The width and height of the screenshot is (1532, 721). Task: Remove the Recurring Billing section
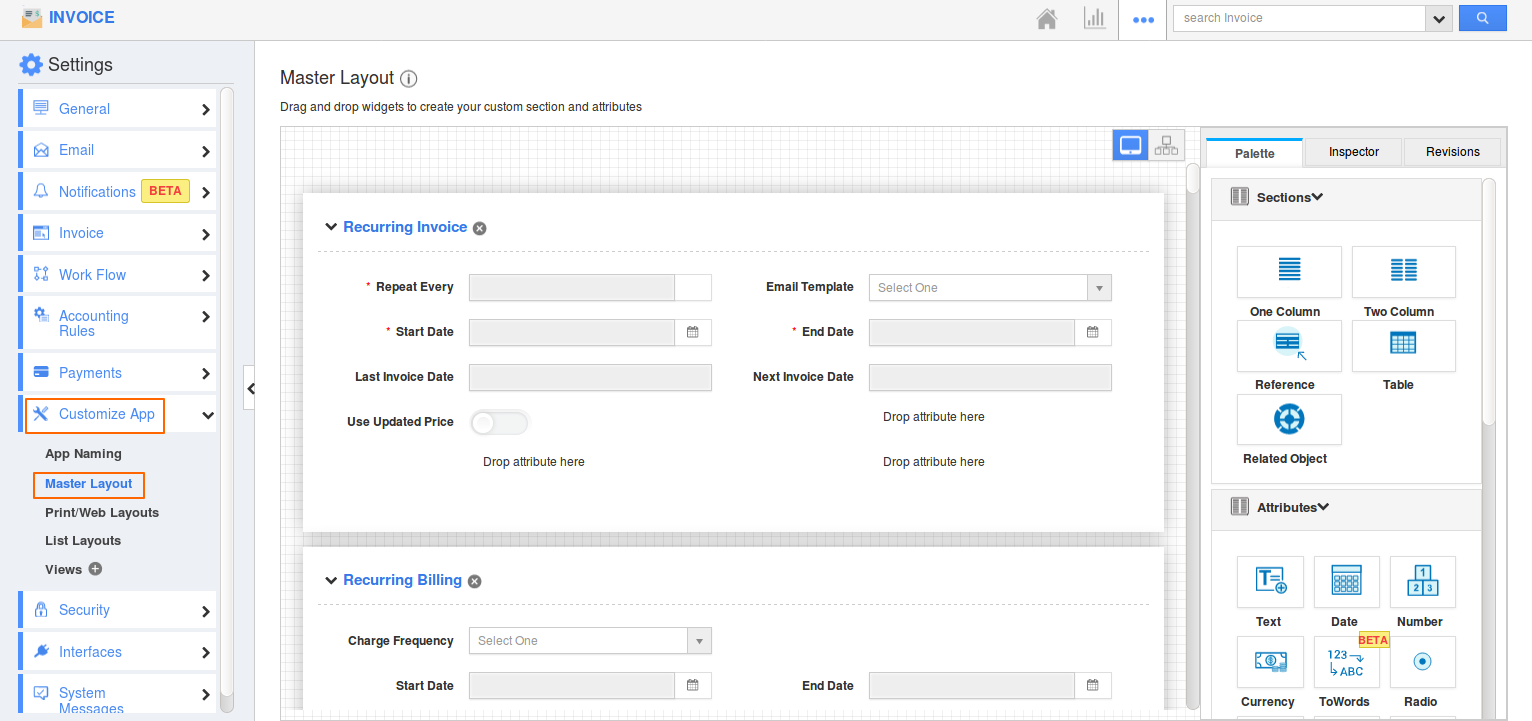pyautogui.click(x=474, y=581)
